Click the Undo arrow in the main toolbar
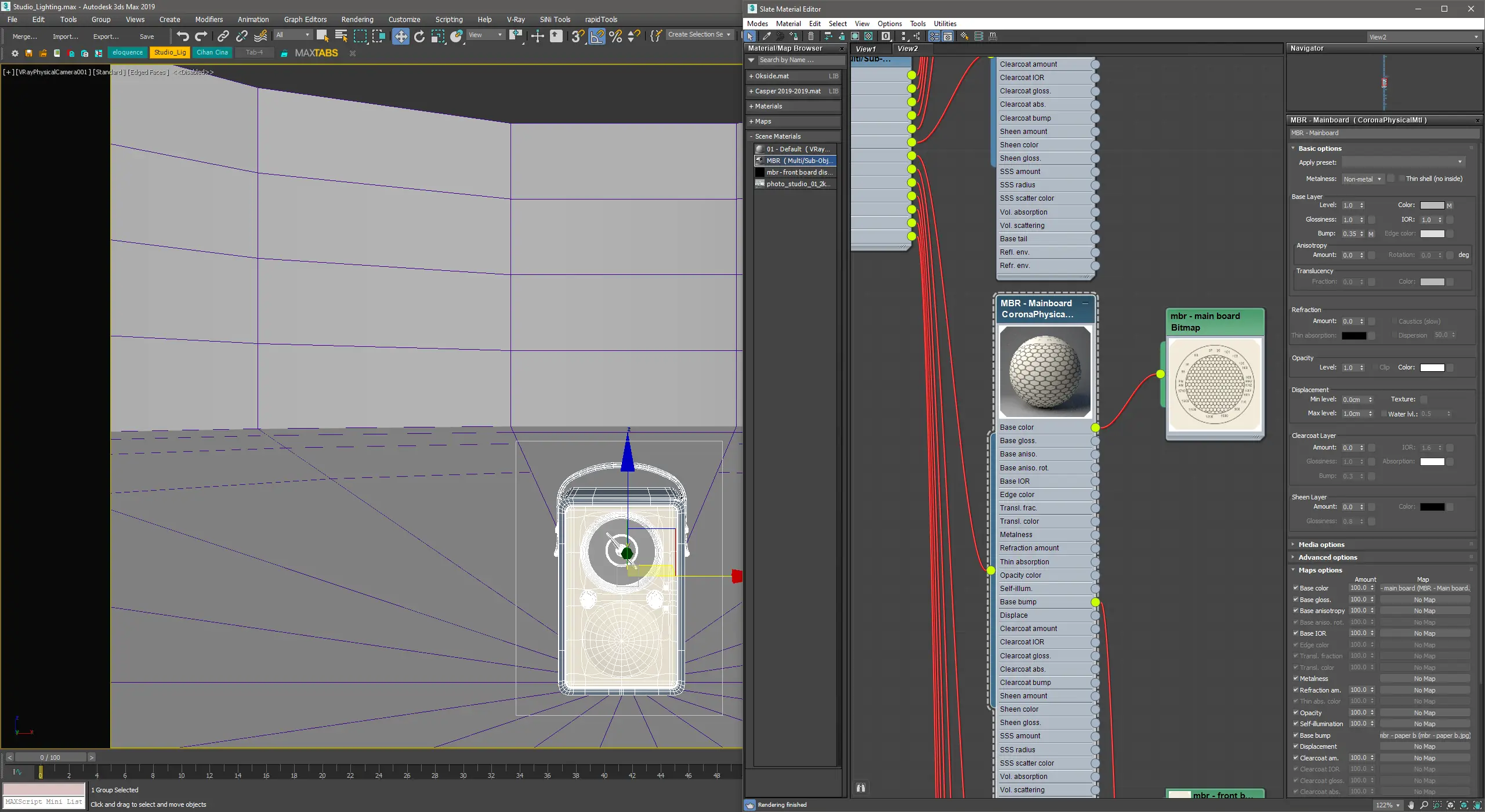 coord(183,36)
